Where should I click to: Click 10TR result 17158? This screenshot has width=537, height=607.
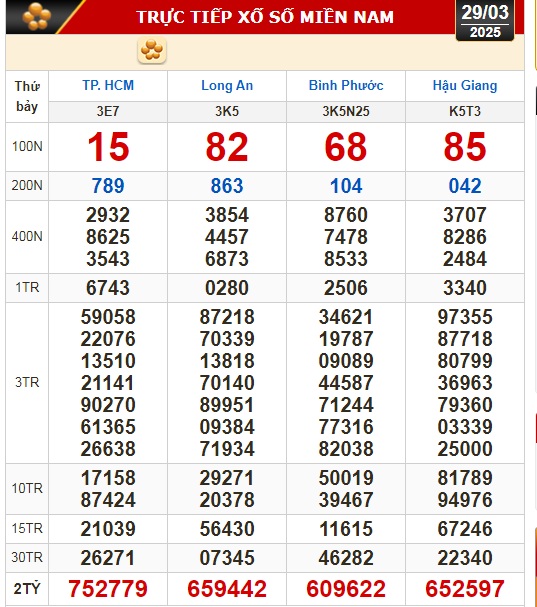tap(108, 478)
